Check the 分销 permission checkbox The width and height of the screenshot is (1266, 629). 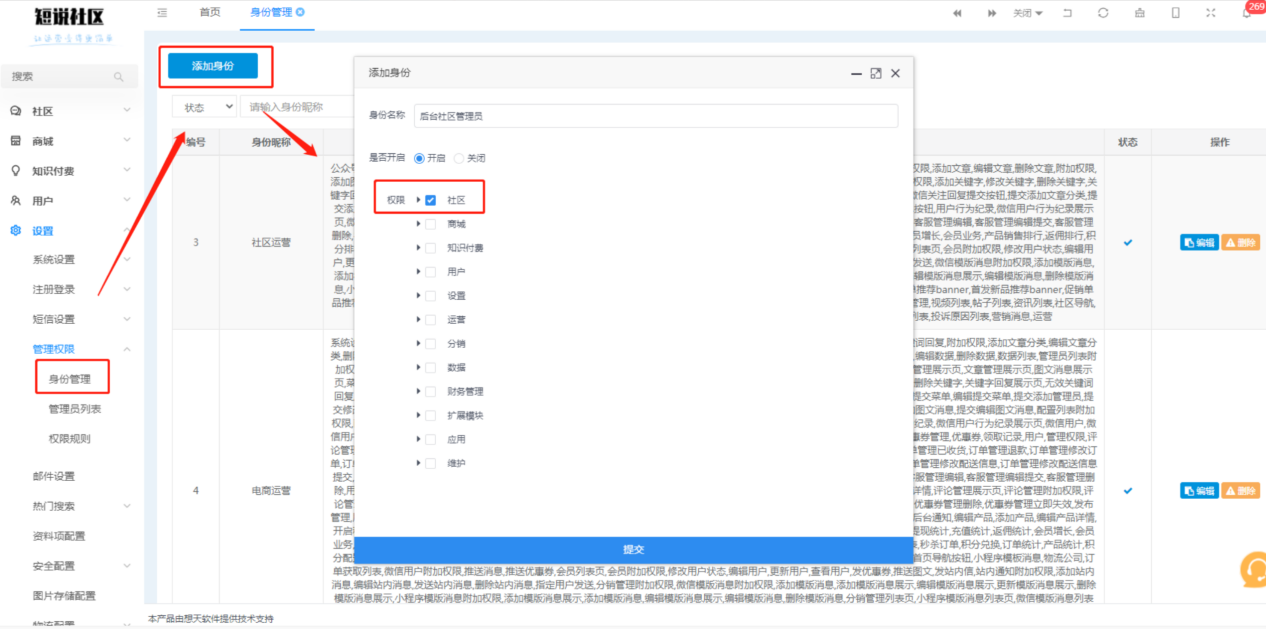coord(431,343)
